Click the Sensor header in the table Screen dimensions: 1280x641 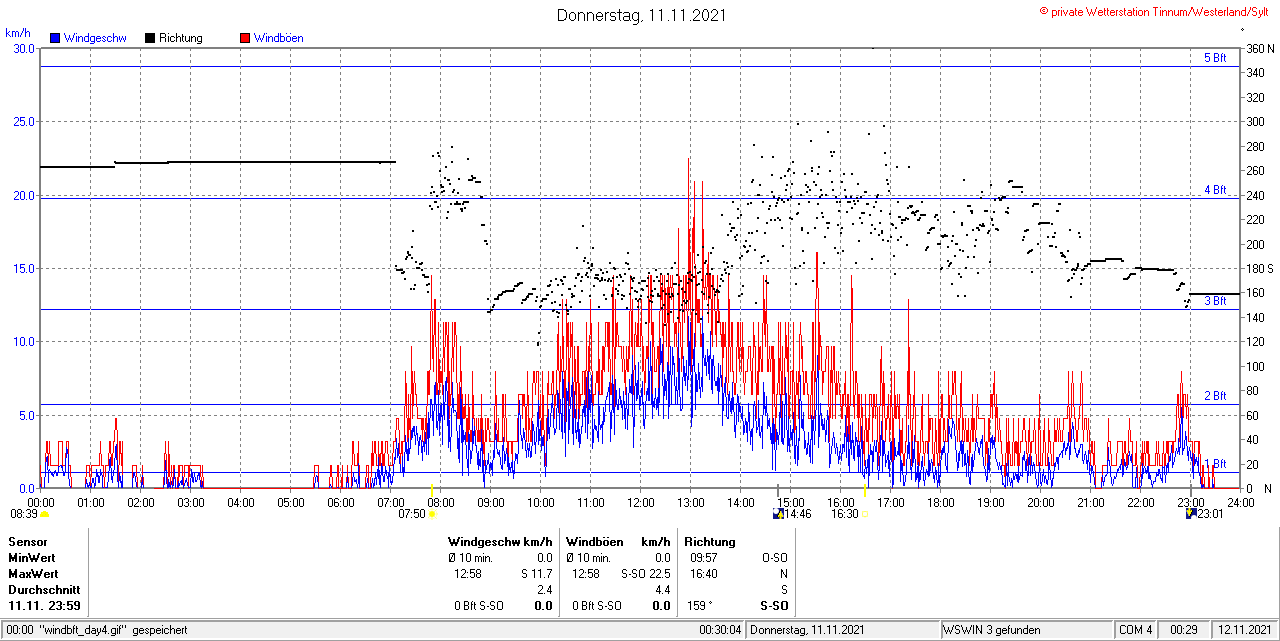[x=28, y=541]
